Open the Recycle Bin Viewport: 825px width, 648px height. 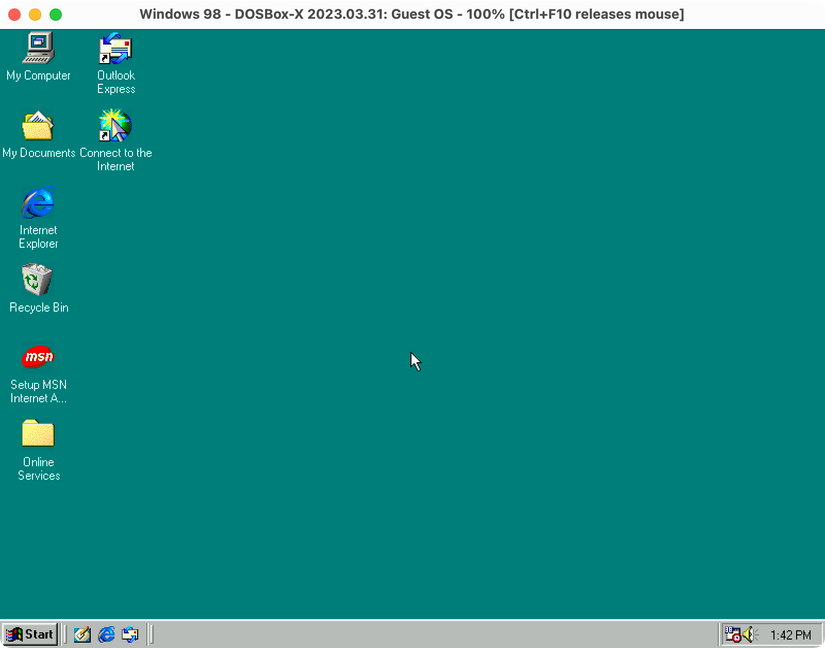pyautogui.click(x=37, y=280)
